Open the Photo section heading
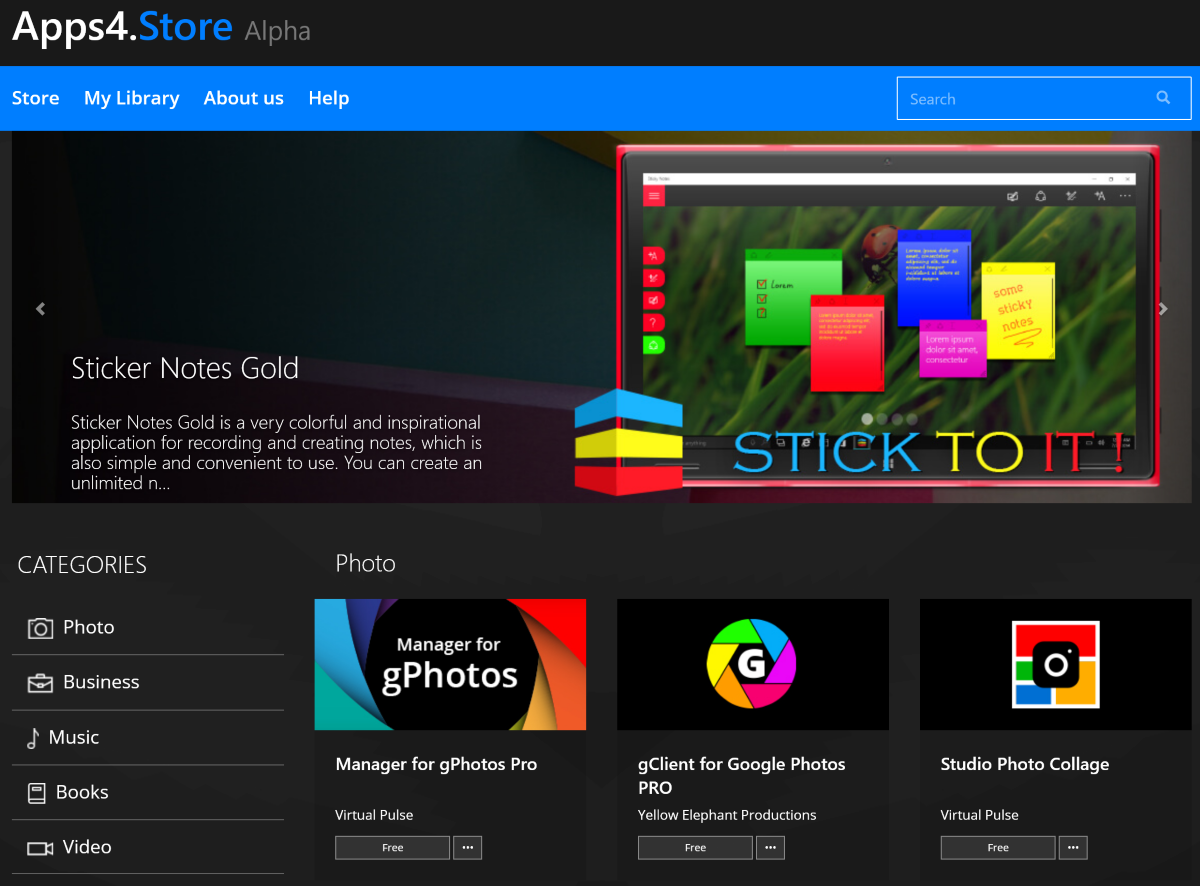Image resolution: width=1200 pixels, height=886 pixels. click(365, 563)
